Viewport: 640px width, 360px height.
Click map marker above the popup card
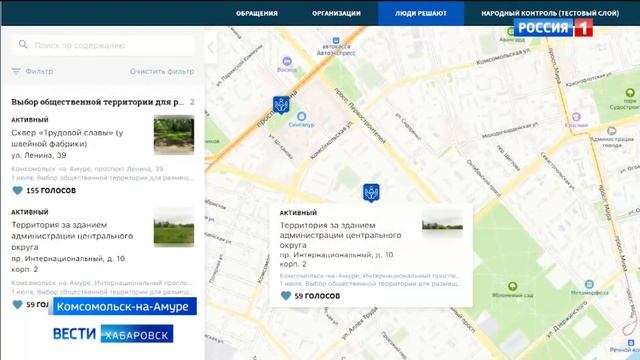coord(371,193)
